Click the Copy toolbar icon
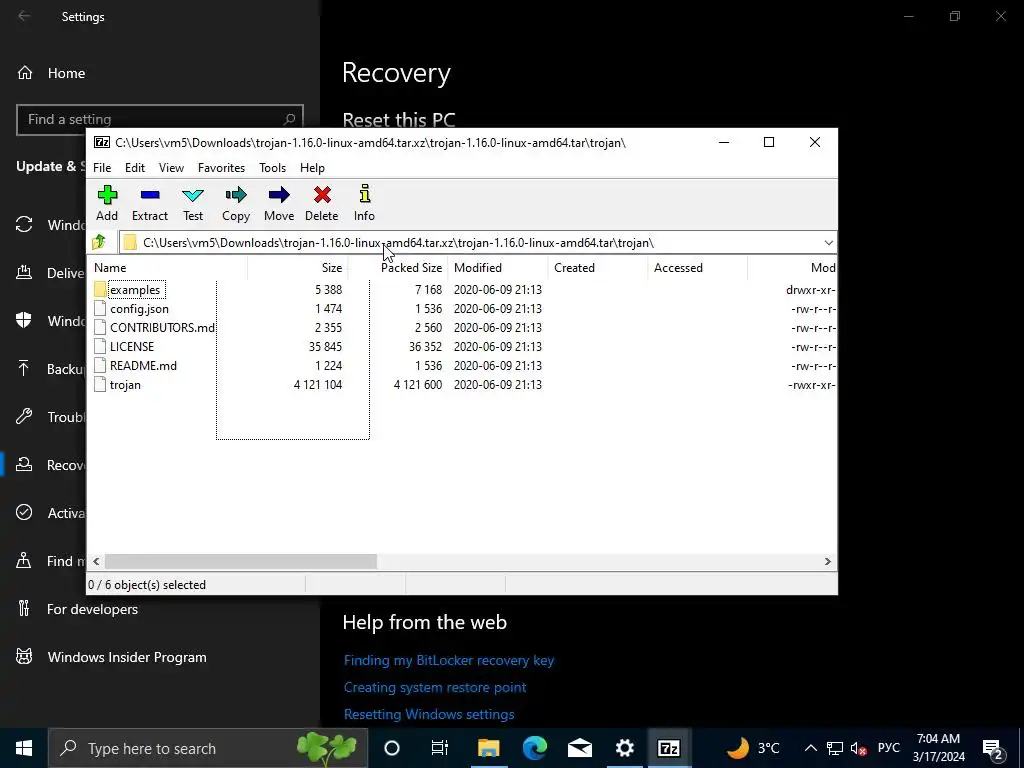 (x=236, y=195)
